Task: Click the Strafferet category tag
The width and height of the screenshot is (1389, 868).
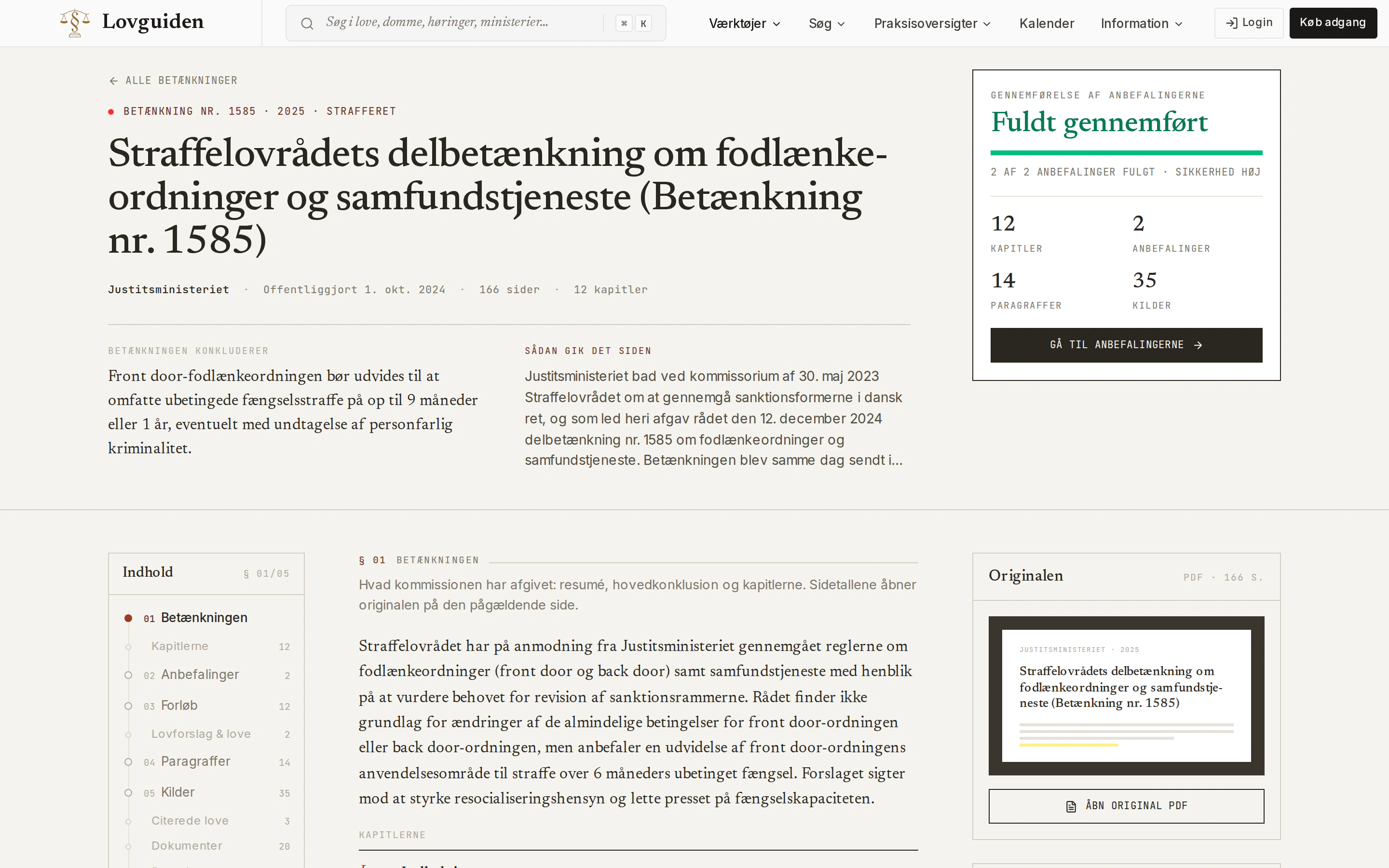Action: 361,111
